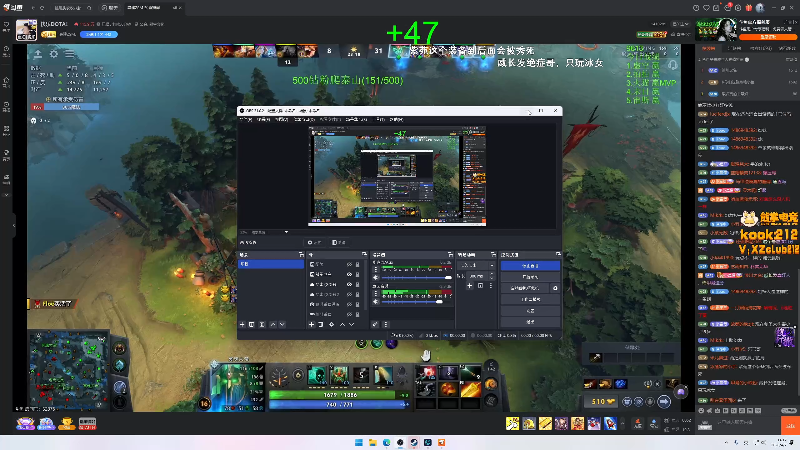Open source properties gear in OBS Sources dock
Screen dimensions: 800x450
pos(332,324)
